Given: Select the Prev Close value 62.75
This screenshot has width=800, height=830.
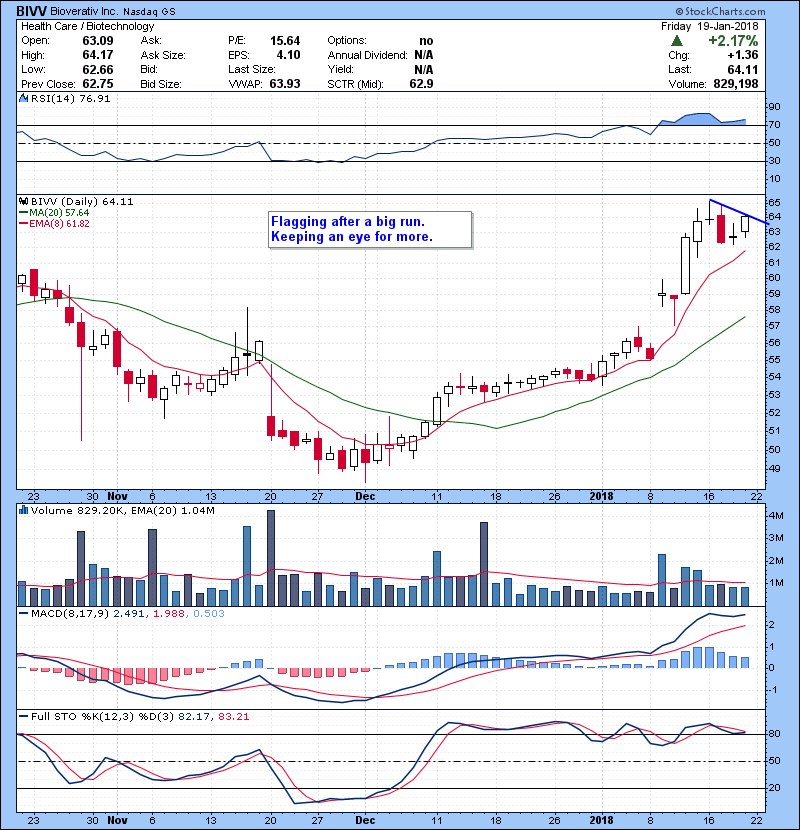Looking at the screenshot, I should coord(97,84).
